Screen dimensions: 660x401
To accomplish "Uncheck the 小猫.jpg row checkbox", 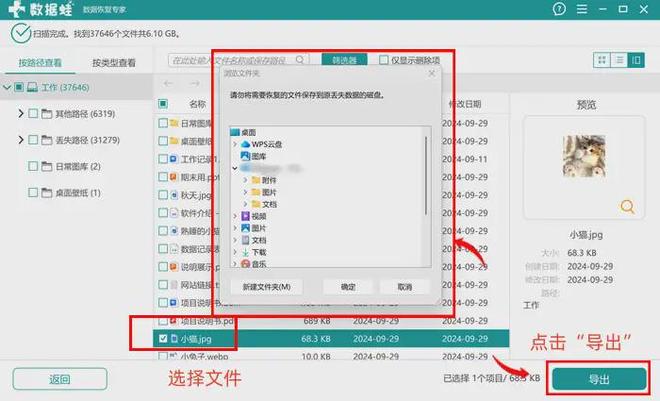I will (163, 339).
